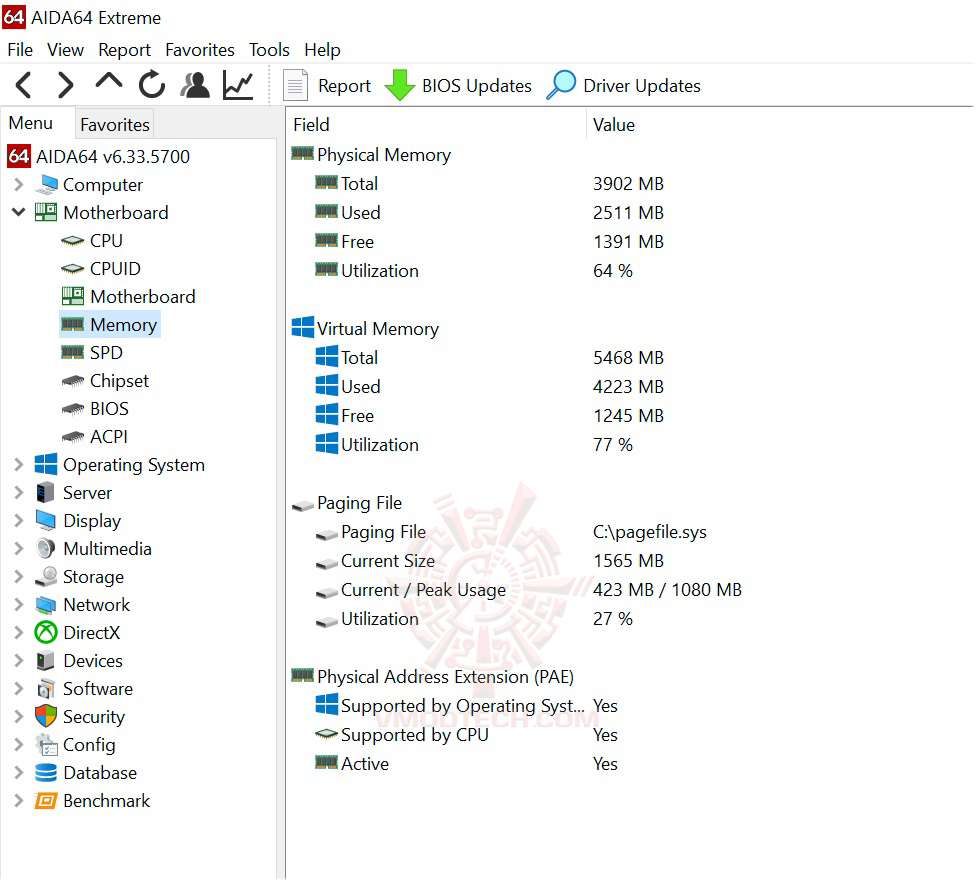Viewport: 976px width, 882px height.
Task: Click the 77 % utilization value
Action: pos(612,445)
